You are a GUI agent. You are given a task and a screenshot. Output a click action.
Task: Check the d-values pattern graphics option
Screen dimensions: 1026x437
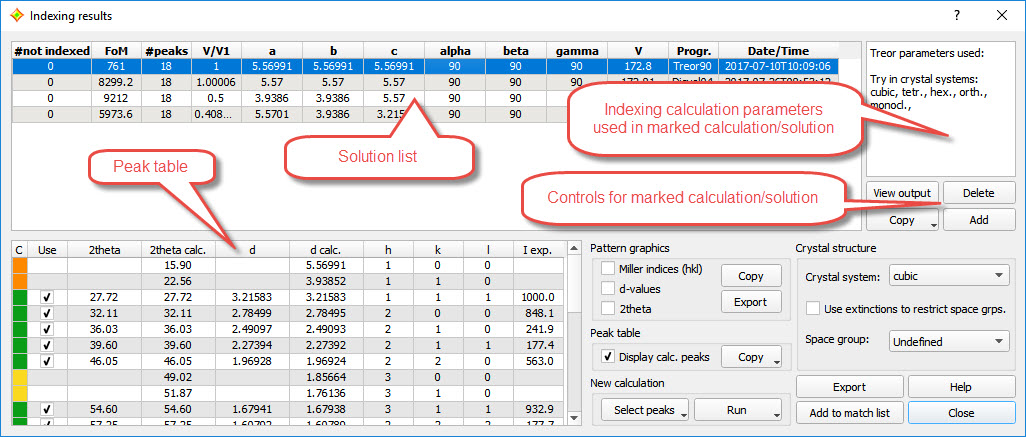(x=608, y=289)
